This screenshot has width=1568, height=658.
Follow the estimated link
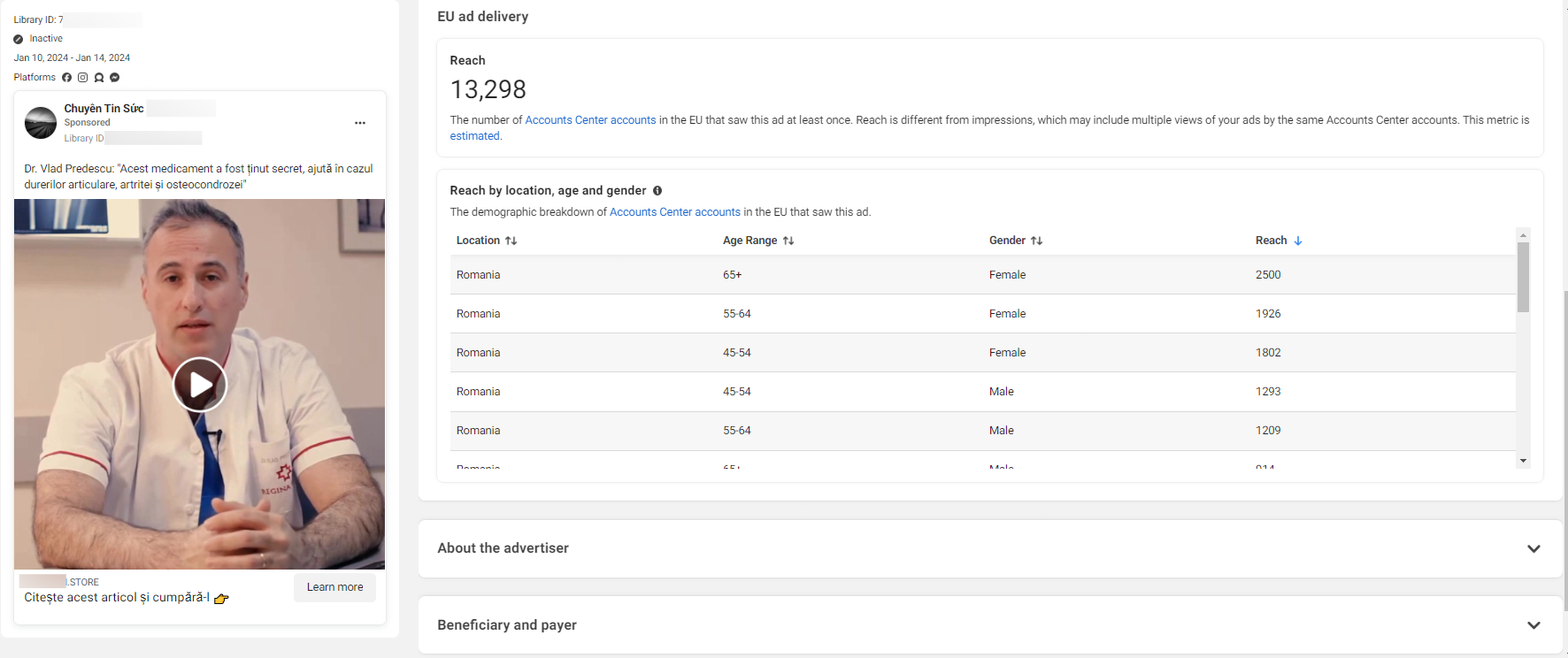pos(474,136)
